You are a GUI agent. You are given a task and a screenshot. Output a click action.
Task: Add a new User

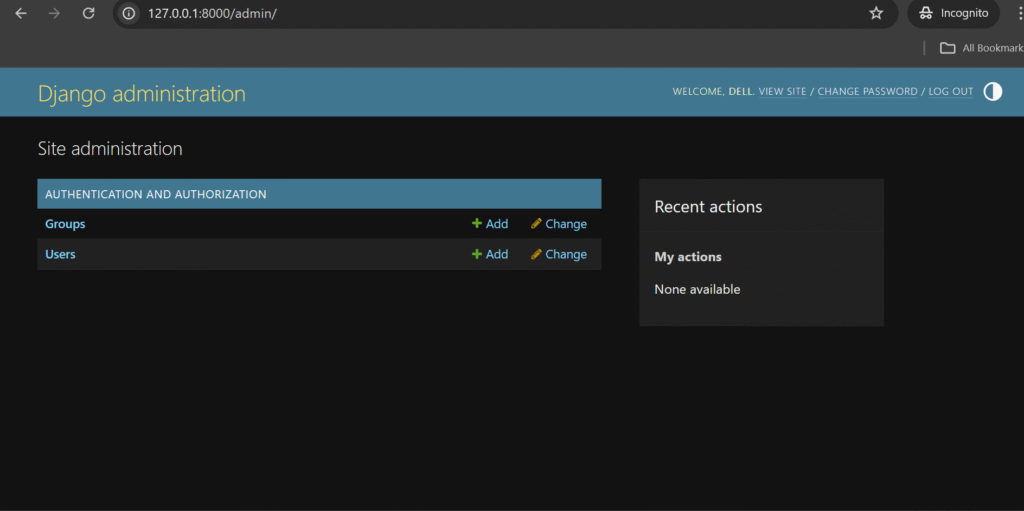point(490,254)
